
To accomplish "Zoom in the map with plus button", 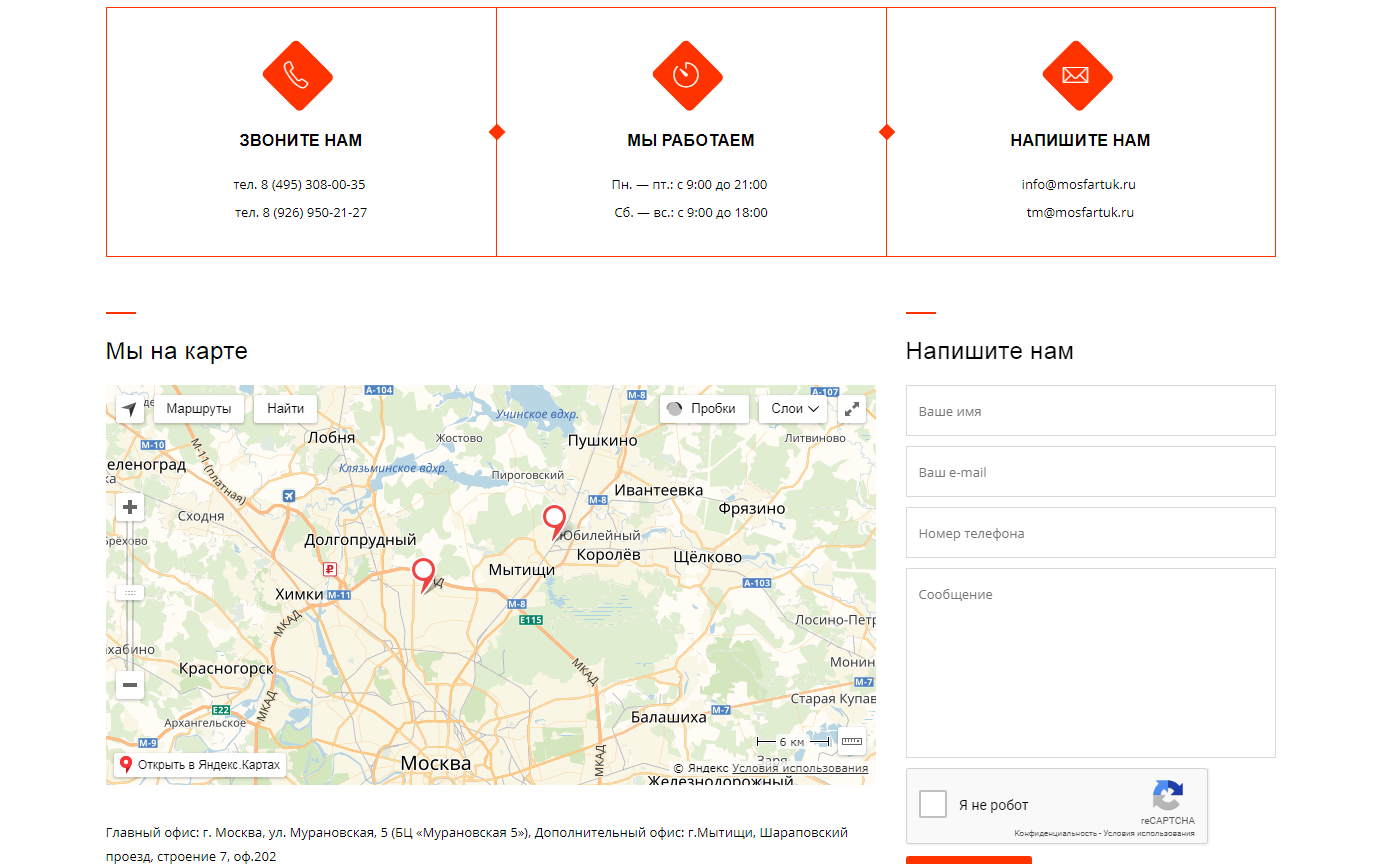I will click(x=130, y=508).
